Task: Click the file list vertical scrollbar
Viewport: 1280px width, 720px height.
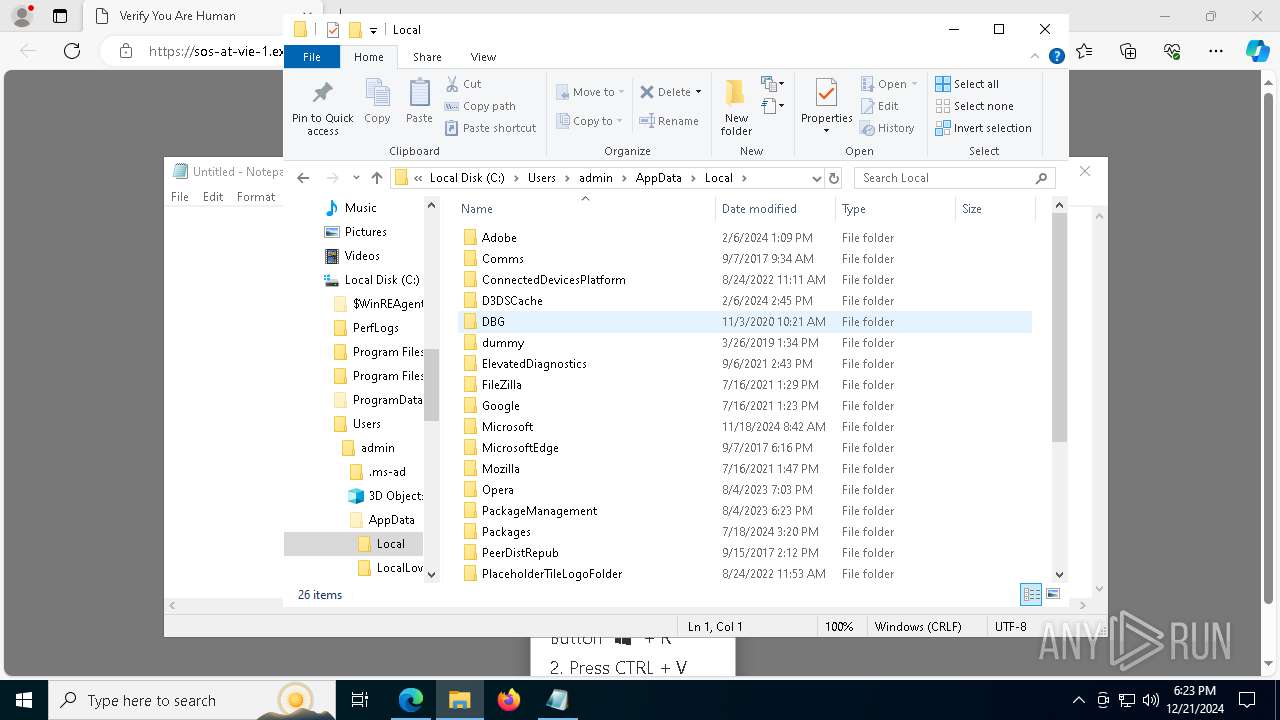Action: (x=1059, y=327)
